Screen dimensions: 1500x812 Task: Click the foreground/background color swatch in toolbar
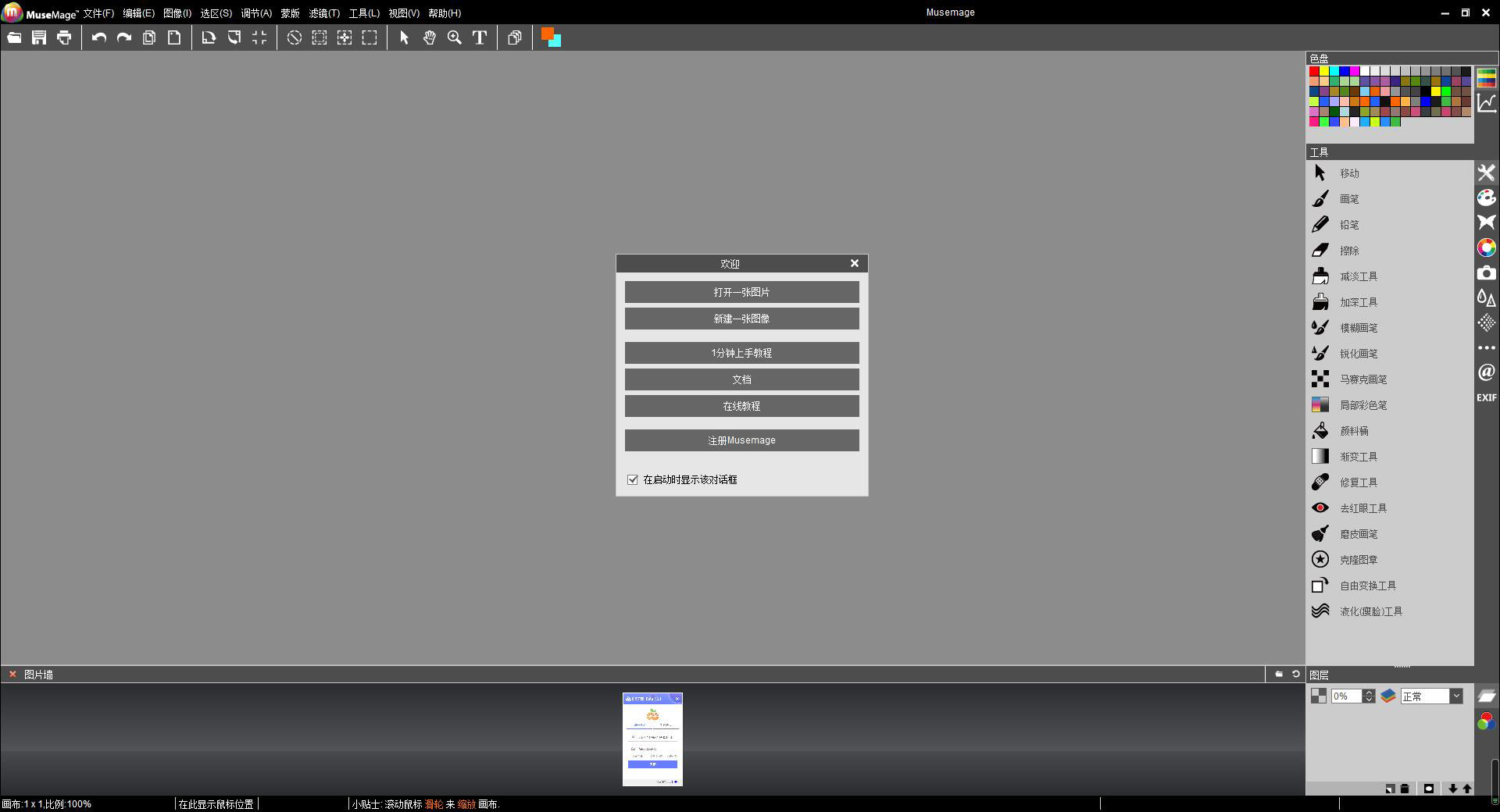[551, 37]
